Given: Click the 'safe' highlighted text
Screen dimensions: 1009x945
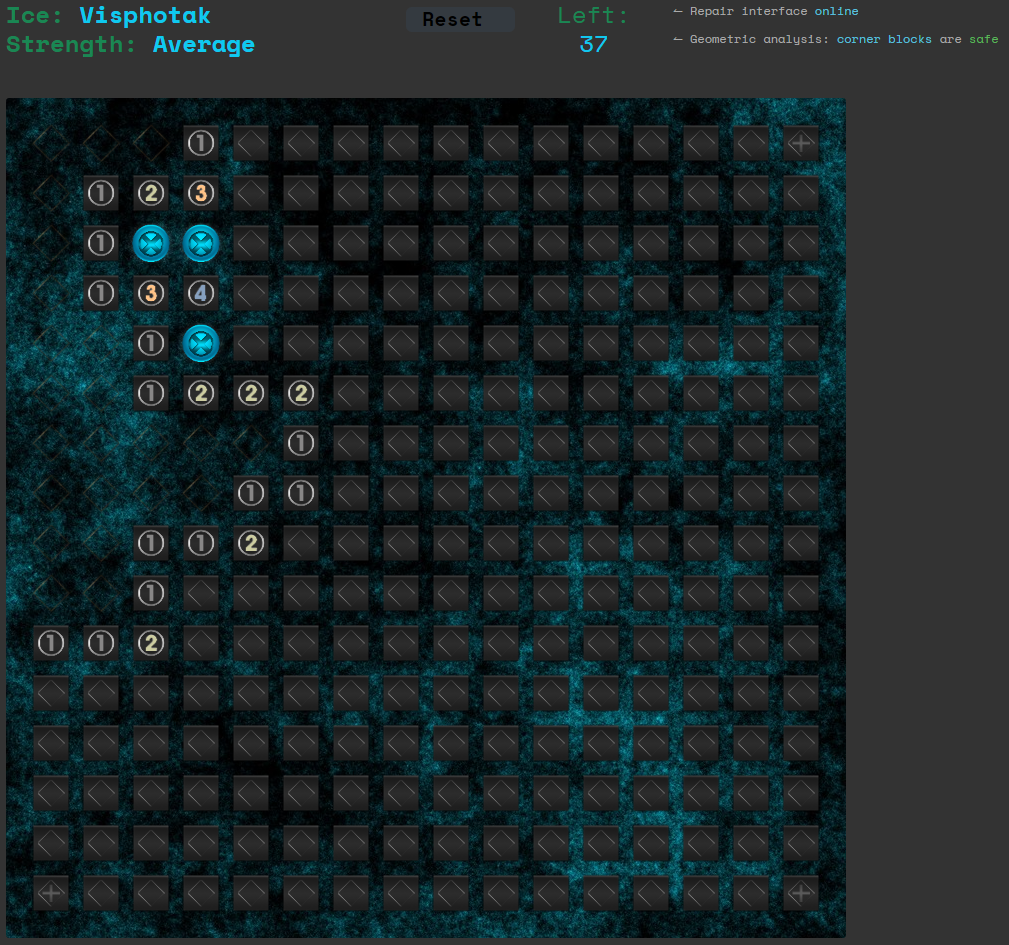Looking at the screenshot, I should point(983,39).
